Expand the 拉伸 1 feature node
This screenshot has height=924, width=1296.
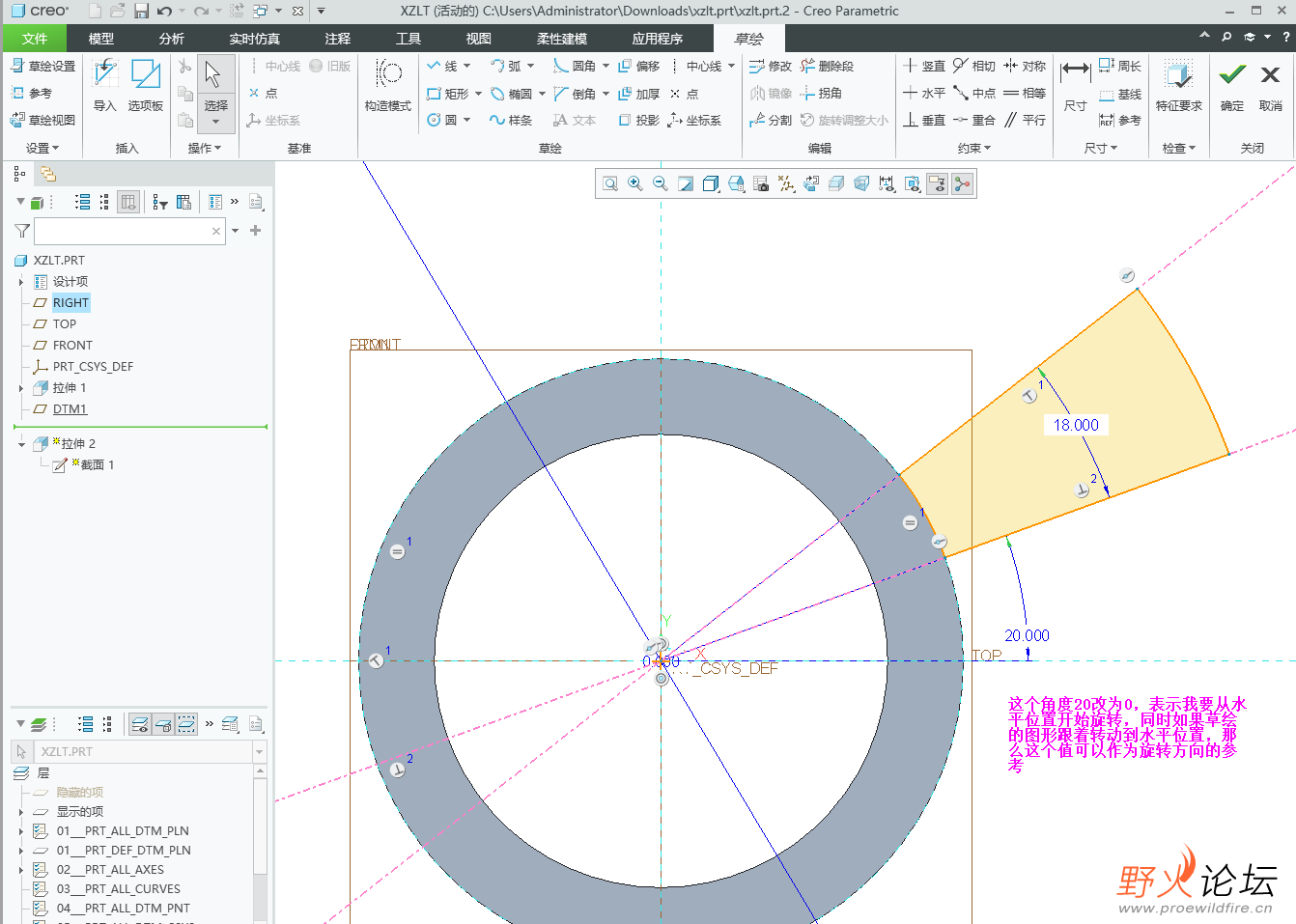(21, 388)
